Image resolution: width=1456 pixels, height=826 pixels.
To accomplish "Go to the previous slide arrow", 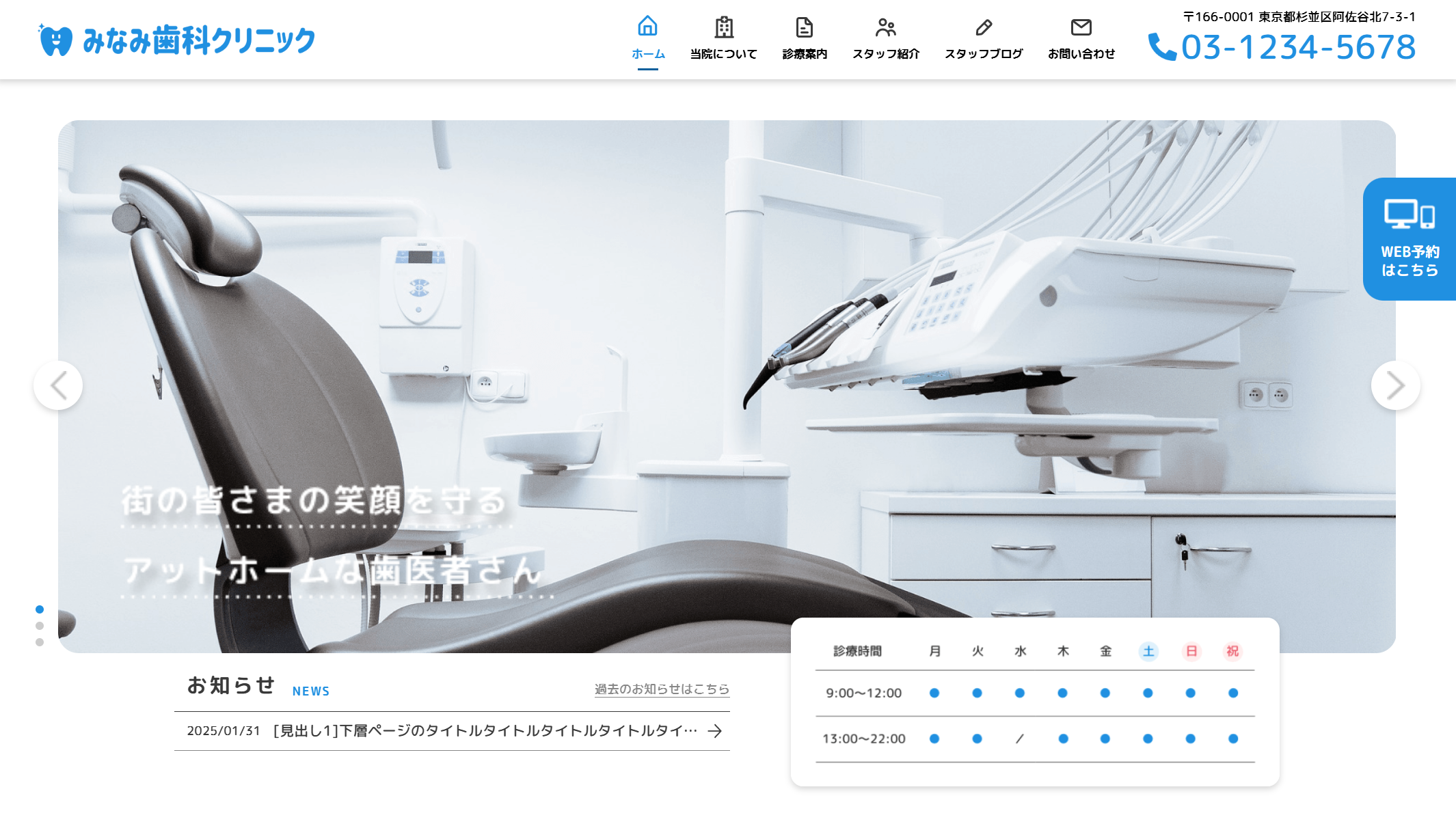I will (x=58, y=385).
